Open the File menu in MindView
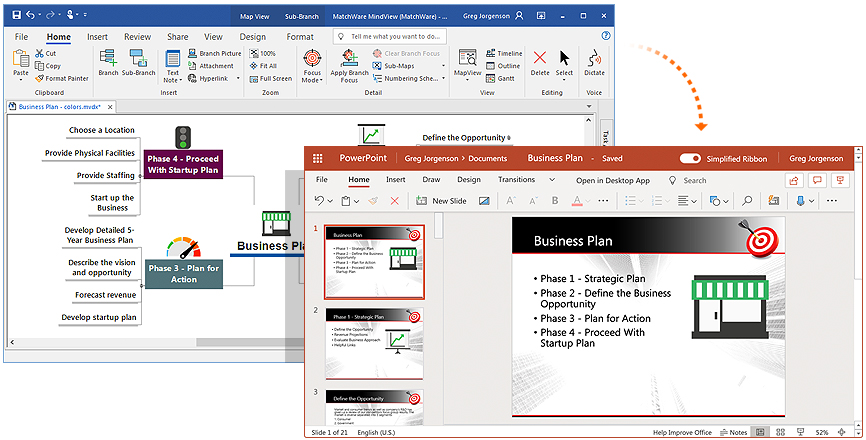Image resolution: width=866 pixels, height=440 pixels. (22, 36)
